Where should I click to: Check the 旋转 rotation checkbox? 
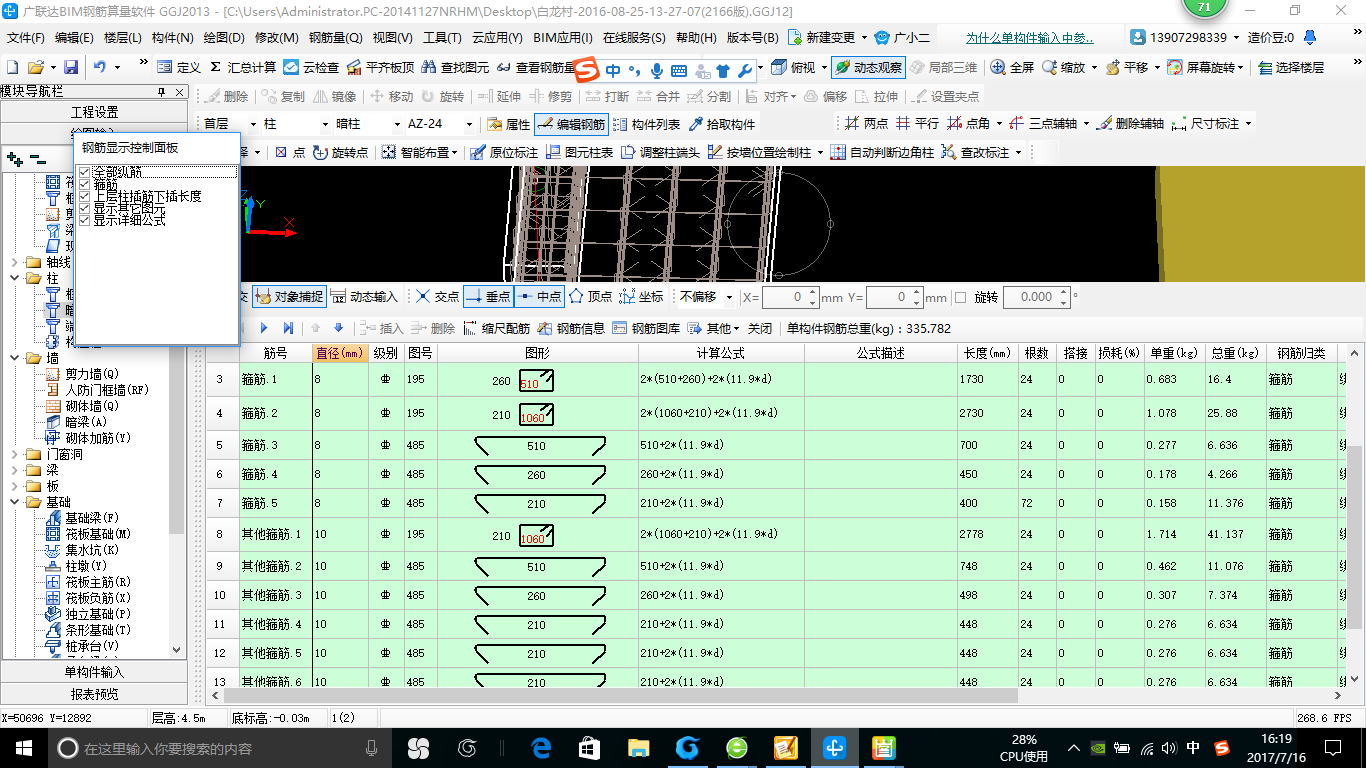coord(961,297)
